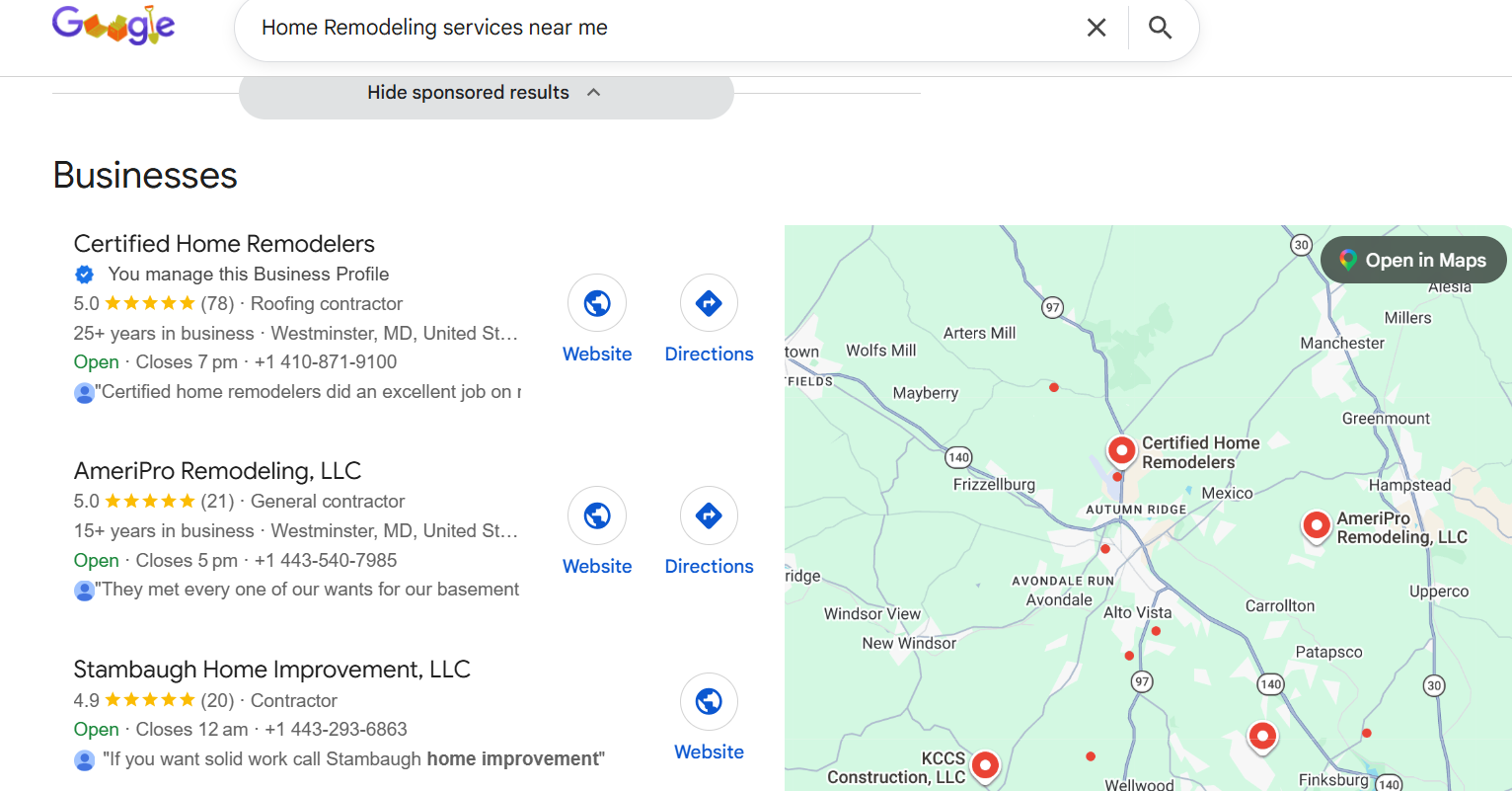Open Directions icon for Certified Home Remodelers
Screen dimensions: 1512x791
709,303
